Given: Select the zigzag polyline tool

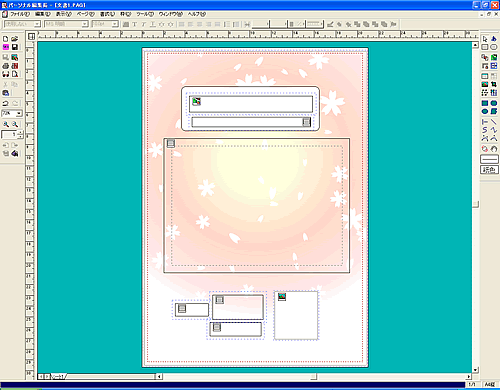Looking at the screenshot, I should (x=494, y=130).
